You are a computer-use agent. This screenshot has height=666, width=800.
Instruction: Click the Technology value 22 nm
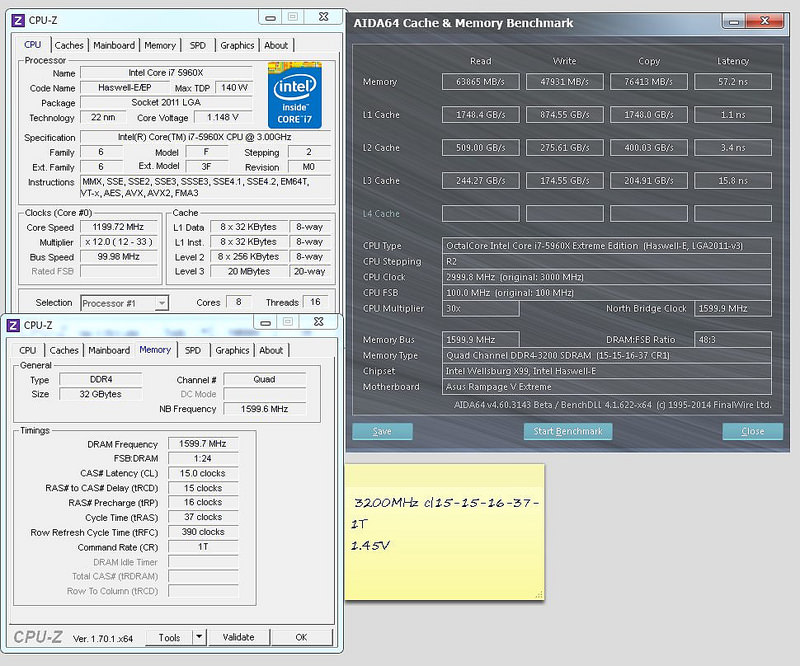click(103, 117)
